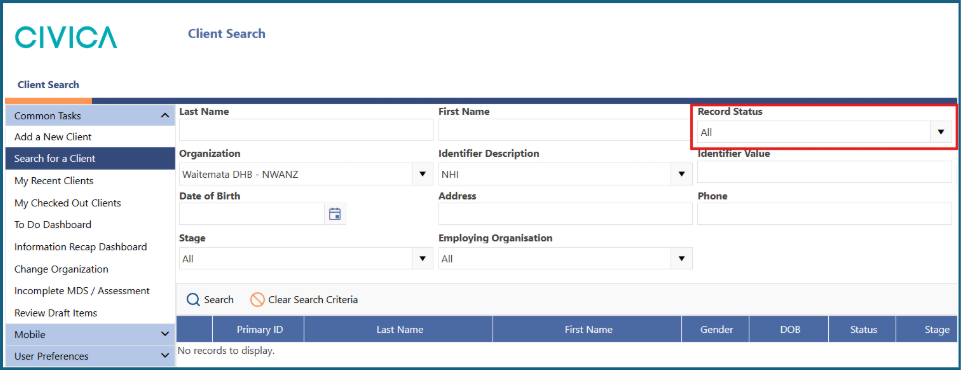Screen dimensions: 966x370
Task: Click the Clear Search Criteria circle icon
Action: pos(258,300)
